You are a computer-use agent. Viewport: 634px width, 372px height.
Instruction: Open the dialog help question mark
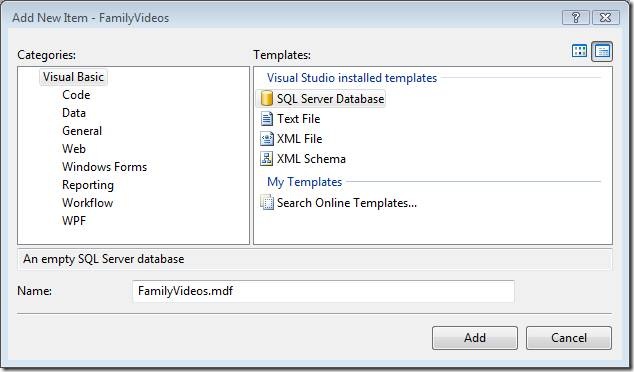(575, 18)
